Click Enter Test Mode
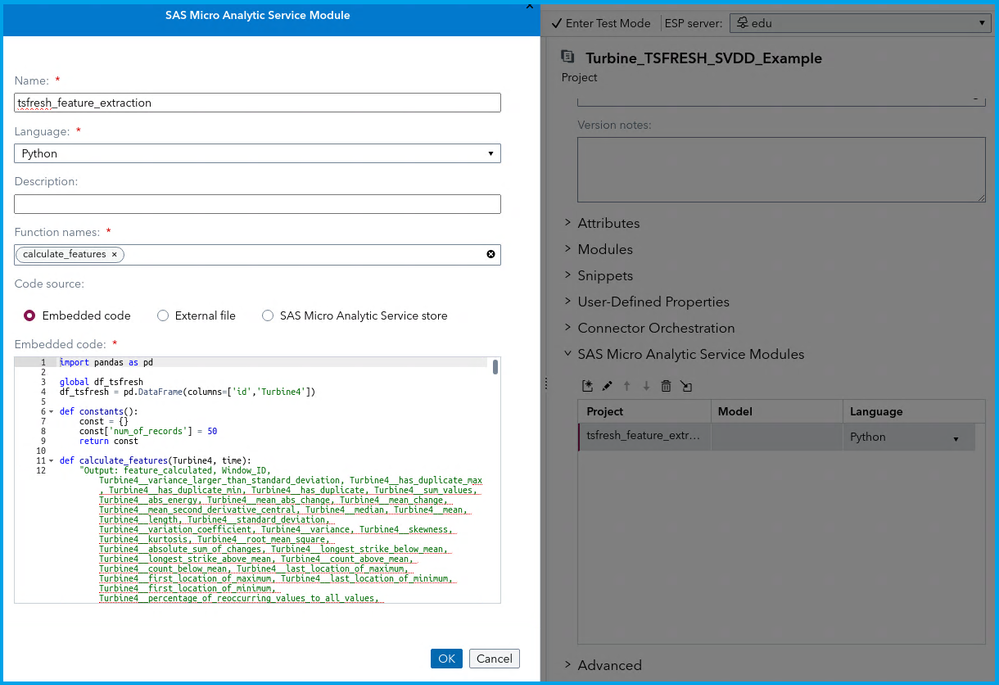The height and width of the screenshot is (685, 999). [x=600, y=23]
